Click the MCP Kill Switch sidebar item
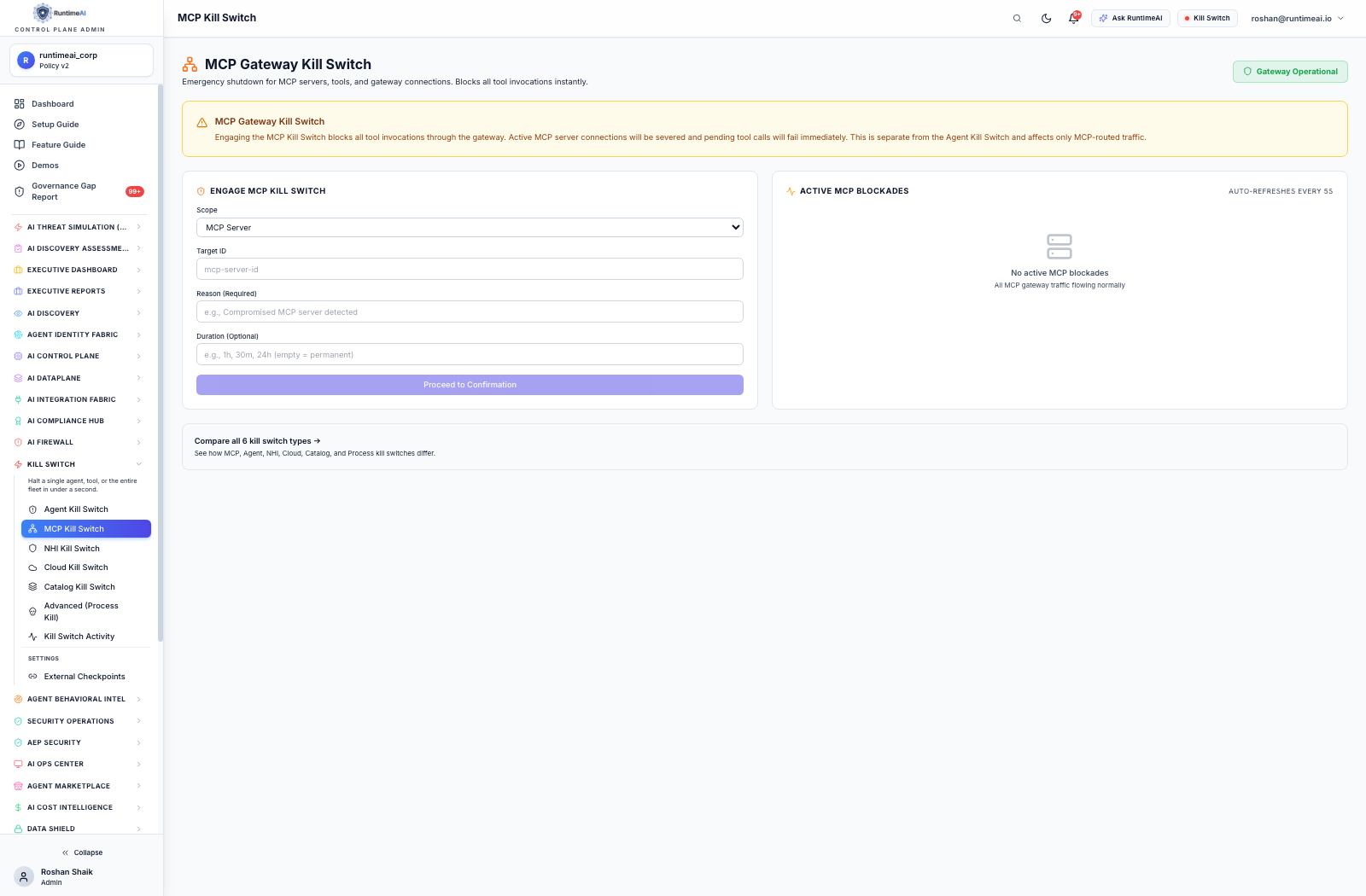Screen dimensions: 1366x896 [86, 529]
